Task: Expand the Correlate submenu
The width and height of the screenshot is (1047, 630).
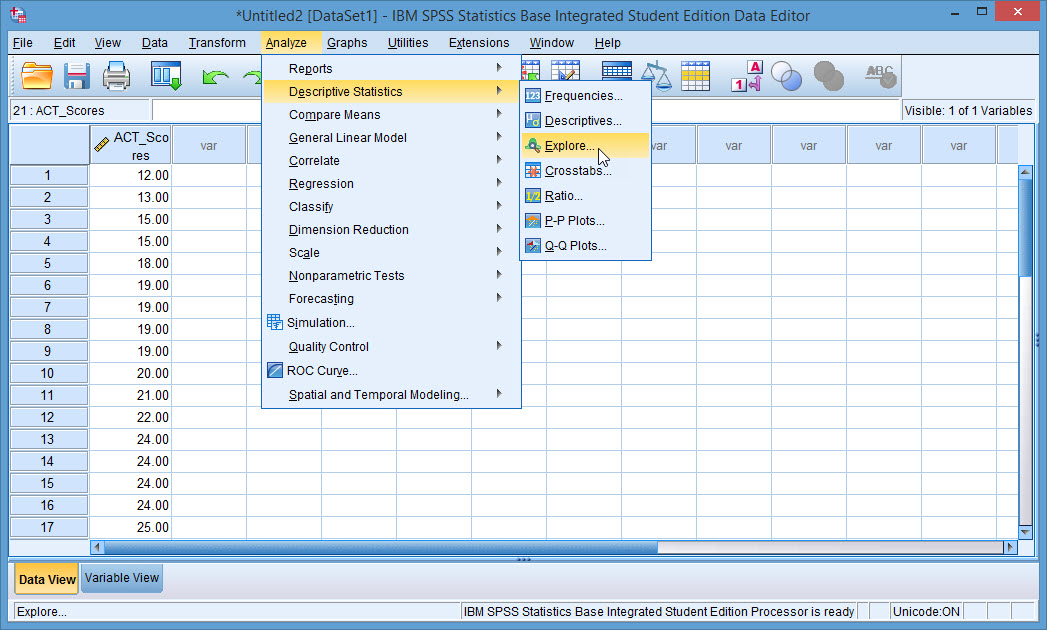Action: pyautogui.click(x=391, y=160)
